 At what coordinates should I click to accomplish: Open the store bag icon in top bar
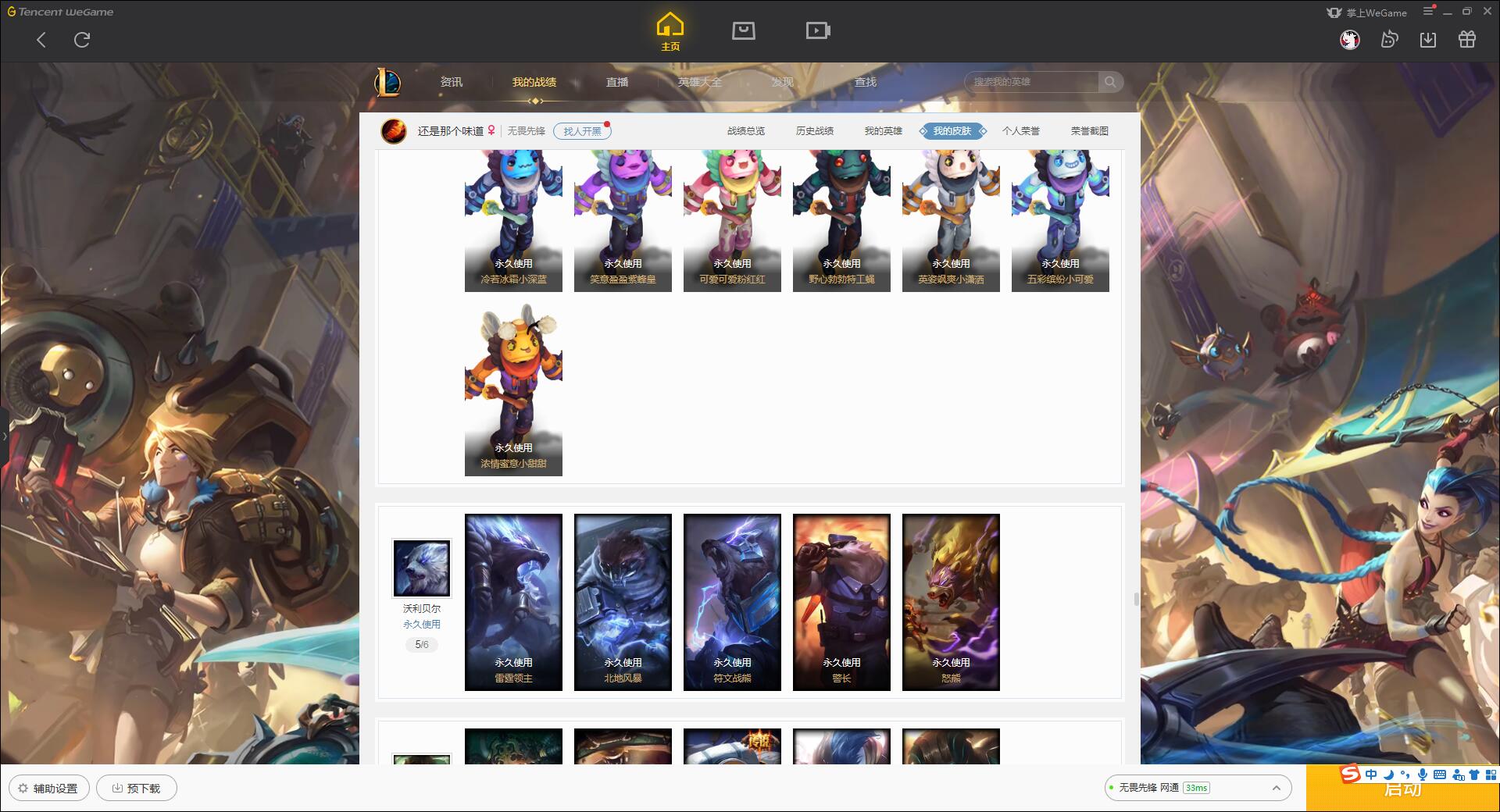743,30
